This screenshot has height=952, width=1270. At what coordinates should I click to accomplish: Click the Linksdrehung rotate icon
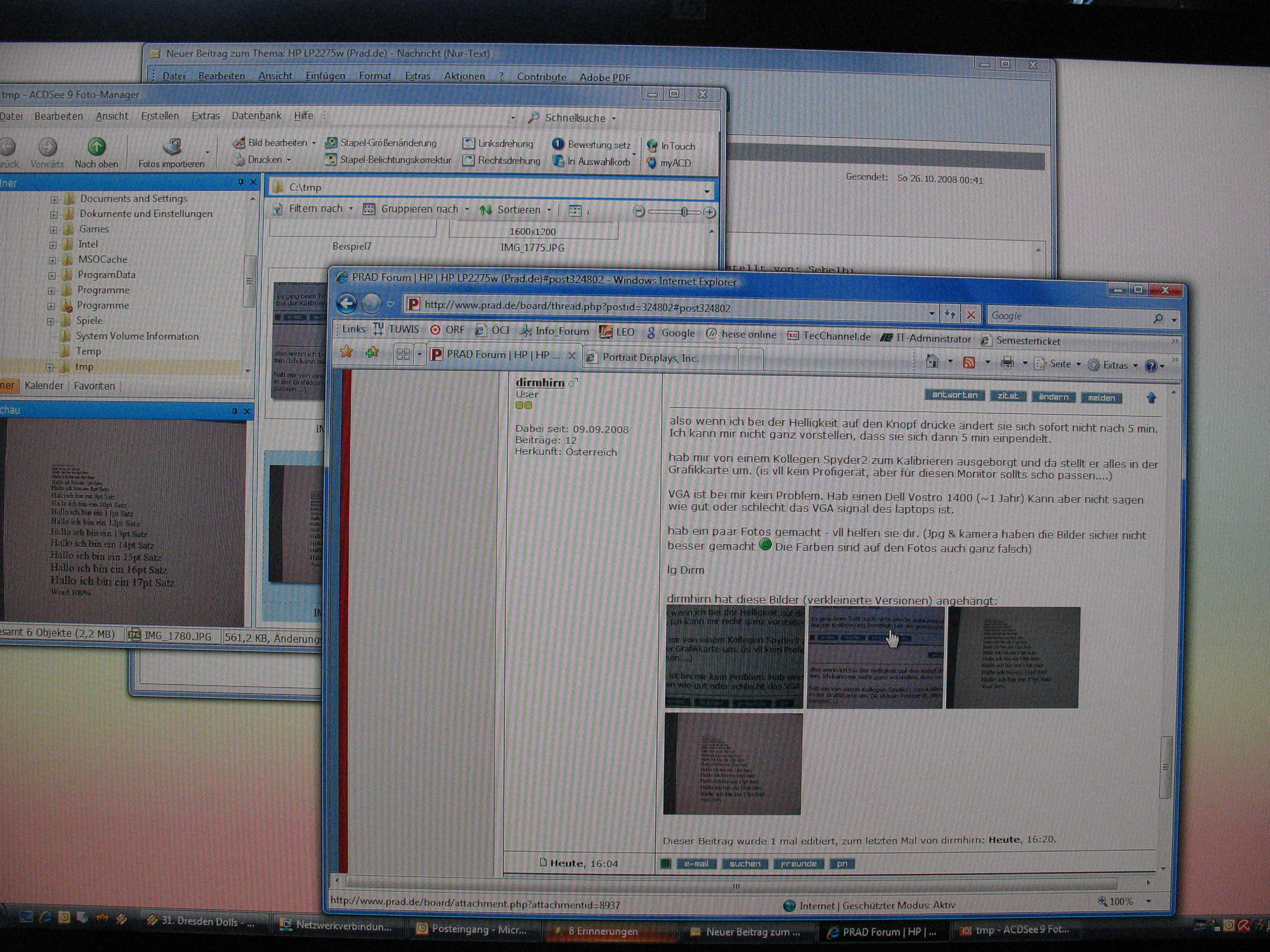pos(469,143)
